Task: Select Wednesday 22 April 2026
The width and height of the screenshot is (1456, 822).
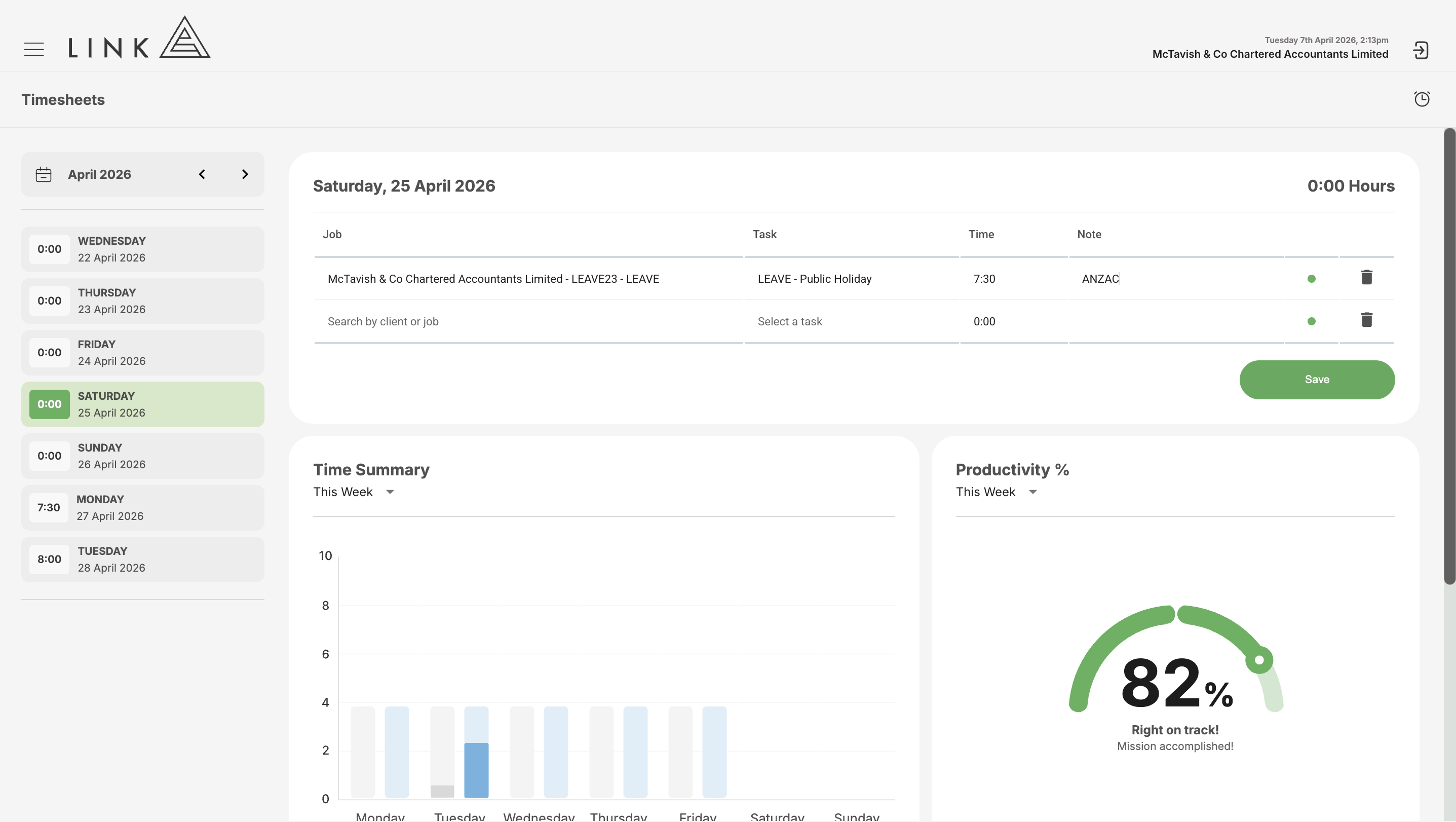Action: click(x=143, y=249)
